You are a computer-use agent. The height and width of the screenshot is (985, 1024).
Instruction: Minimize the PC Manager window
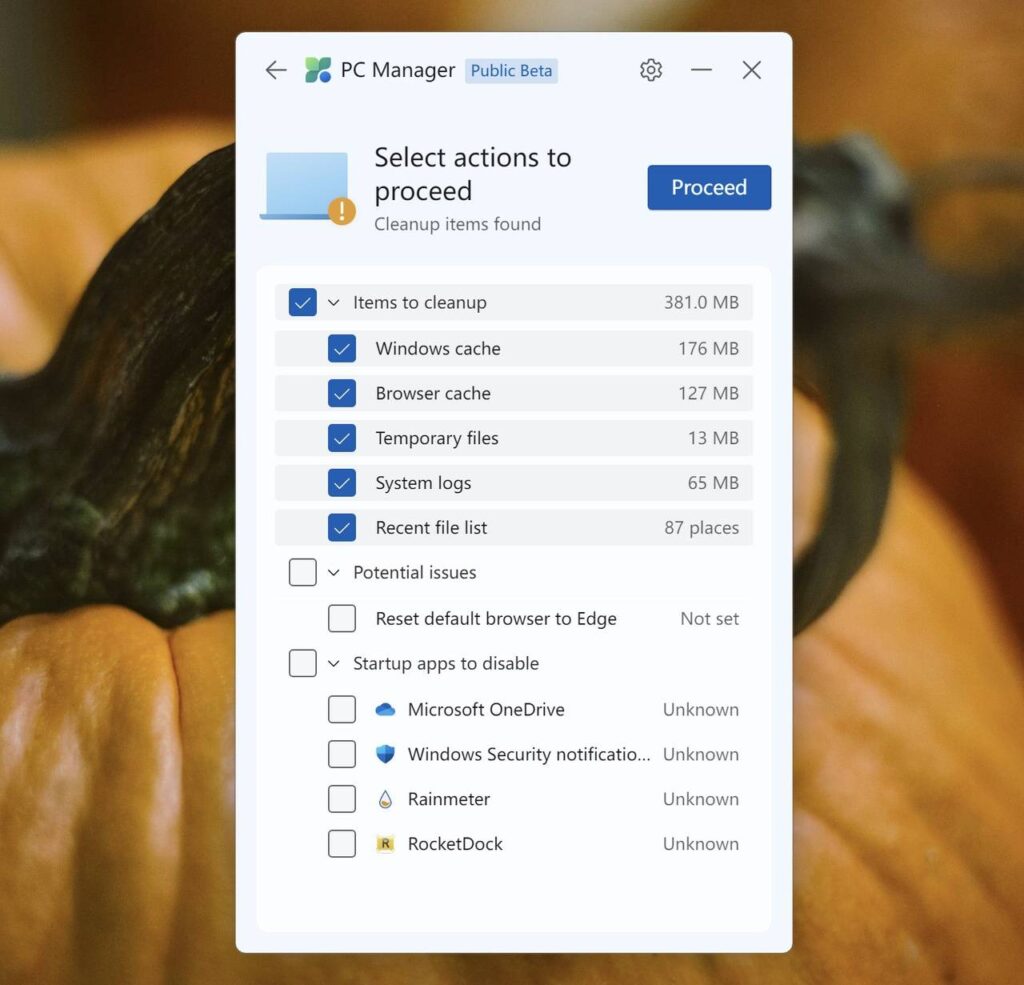coord(701,70)
